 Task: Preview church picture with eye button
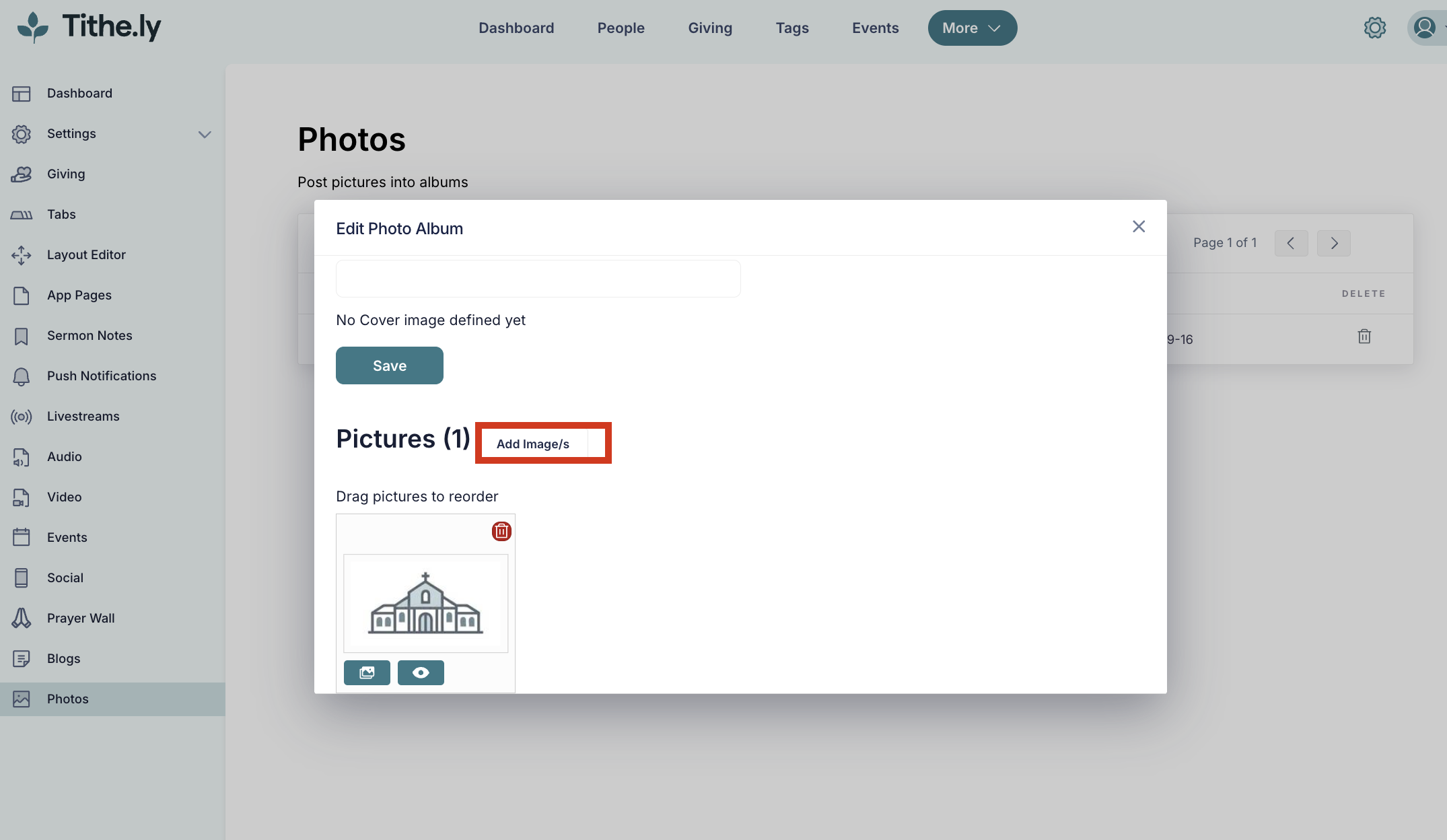coord(421,672)
